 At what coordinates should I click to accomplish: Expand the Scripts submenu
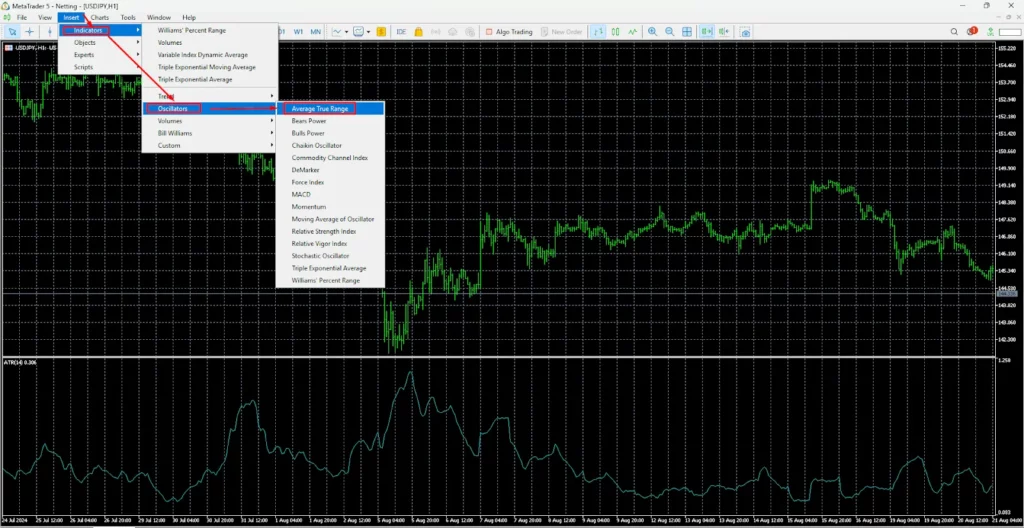click(x=101, y=67)
